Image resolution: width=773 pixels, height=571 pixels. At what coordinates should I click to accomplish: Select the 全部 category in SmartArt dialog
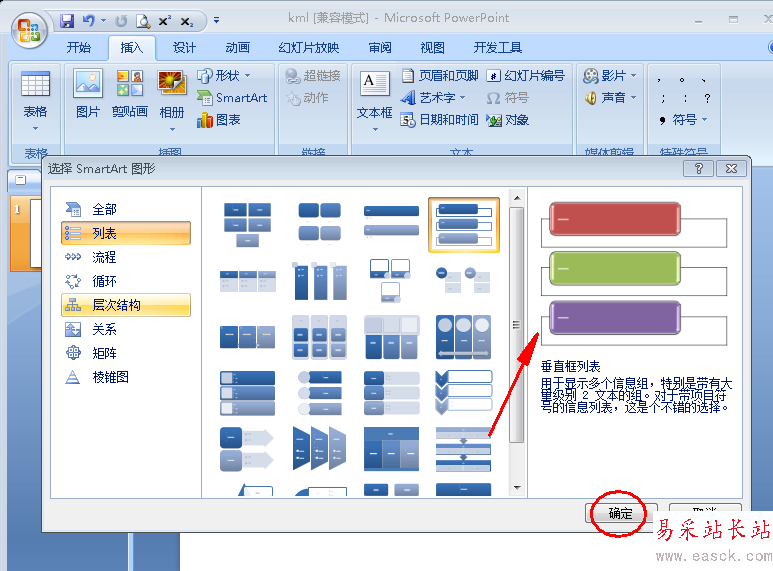click(x=126, y=209)
